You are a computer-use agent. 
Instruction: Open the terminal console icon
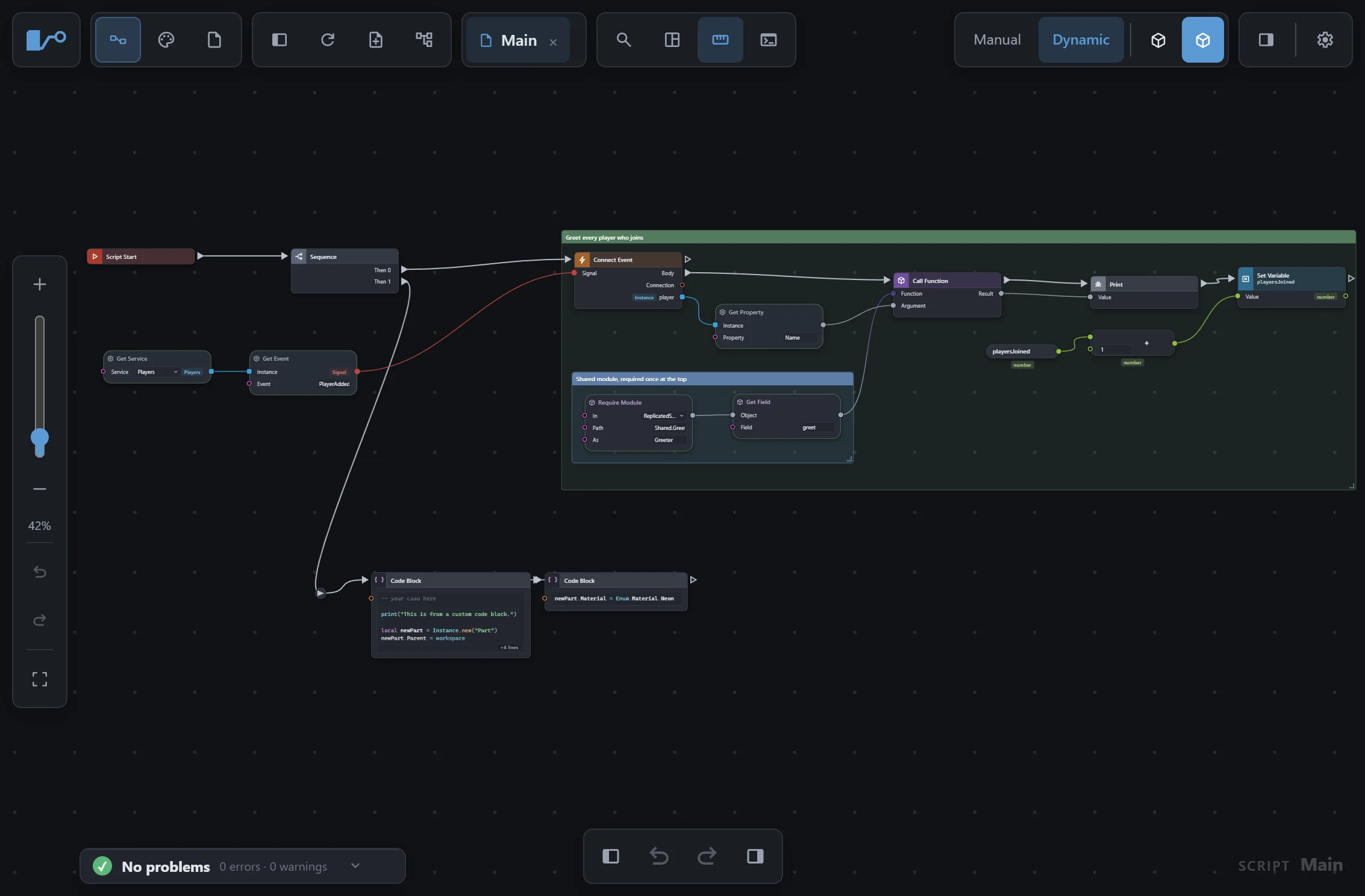(769, 40)
